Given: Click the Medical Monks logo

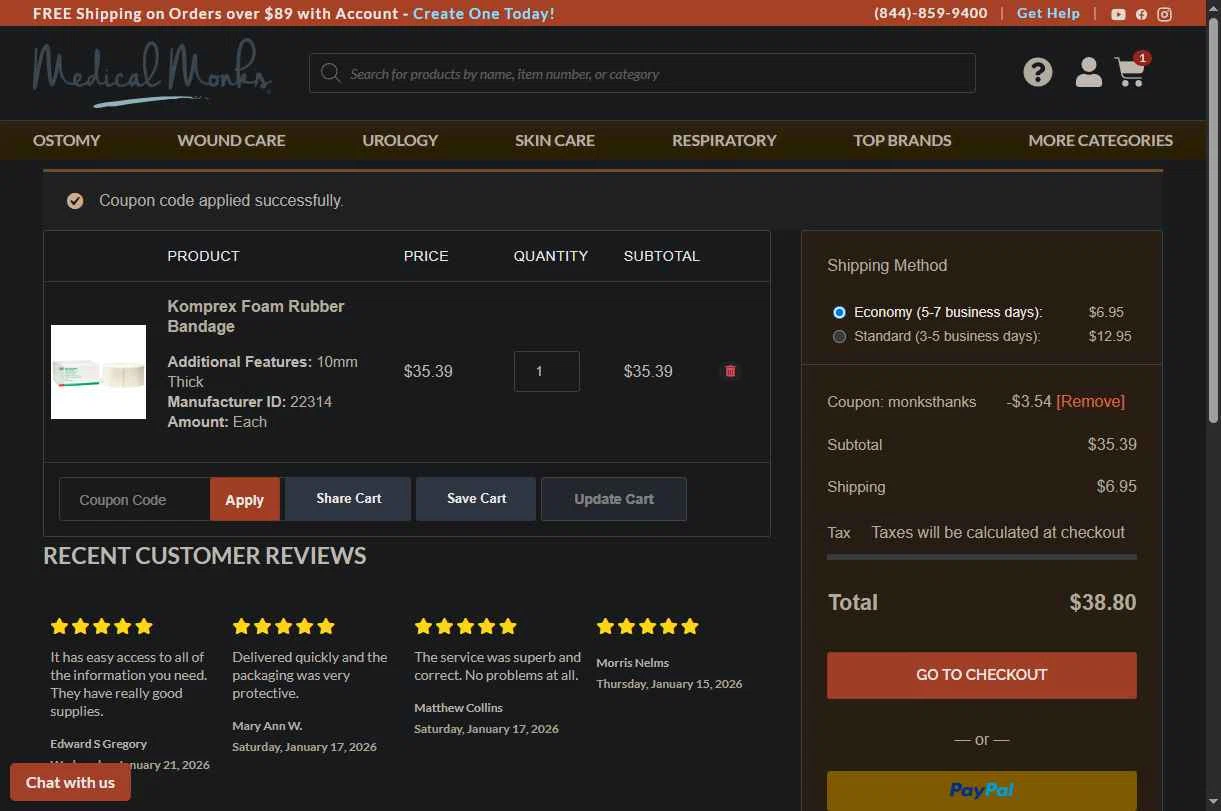Looking at the screenshot, I should click(151, 73).
